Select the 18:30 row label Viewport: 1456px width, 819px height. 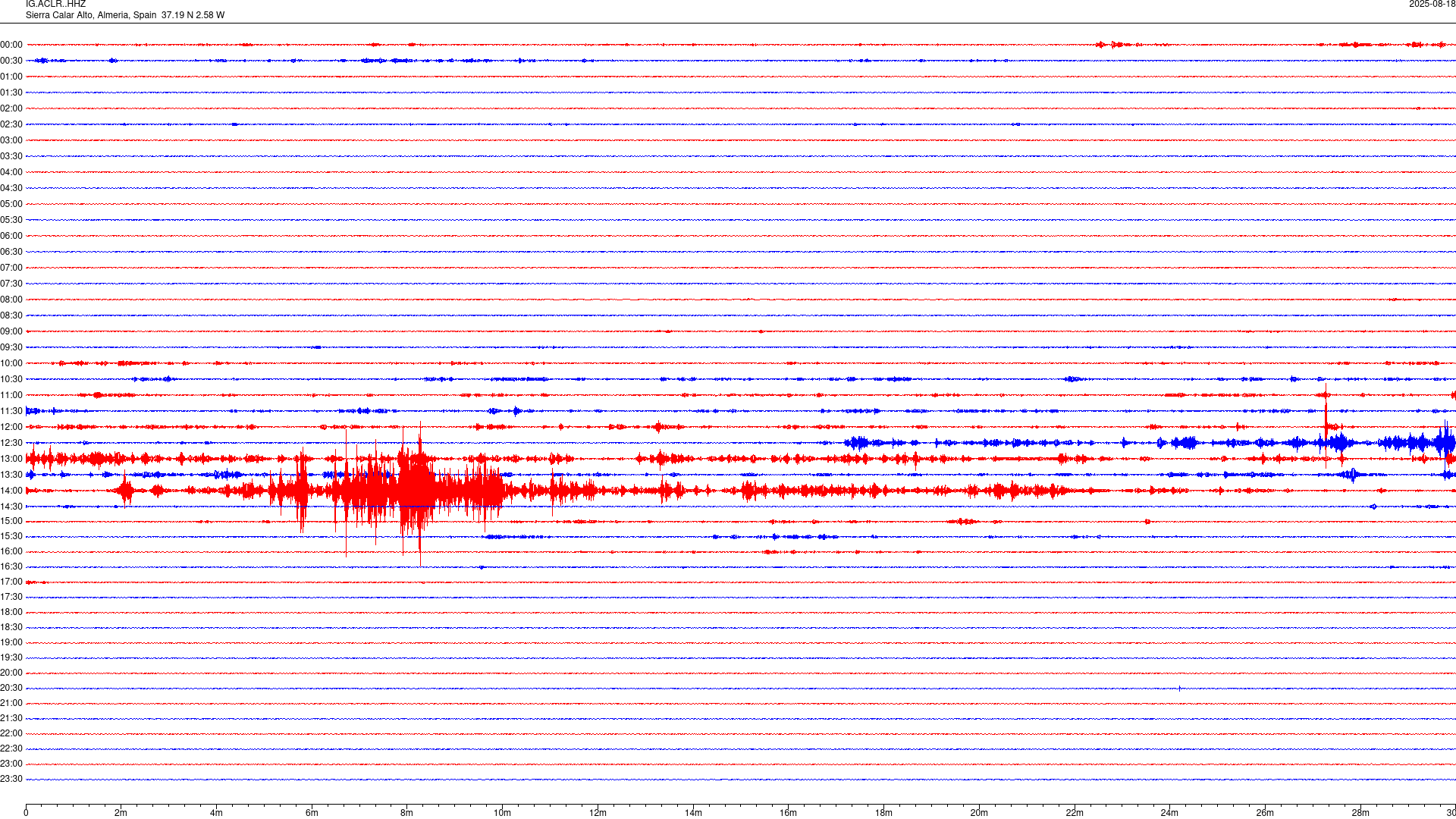click(x=11, y=627)
